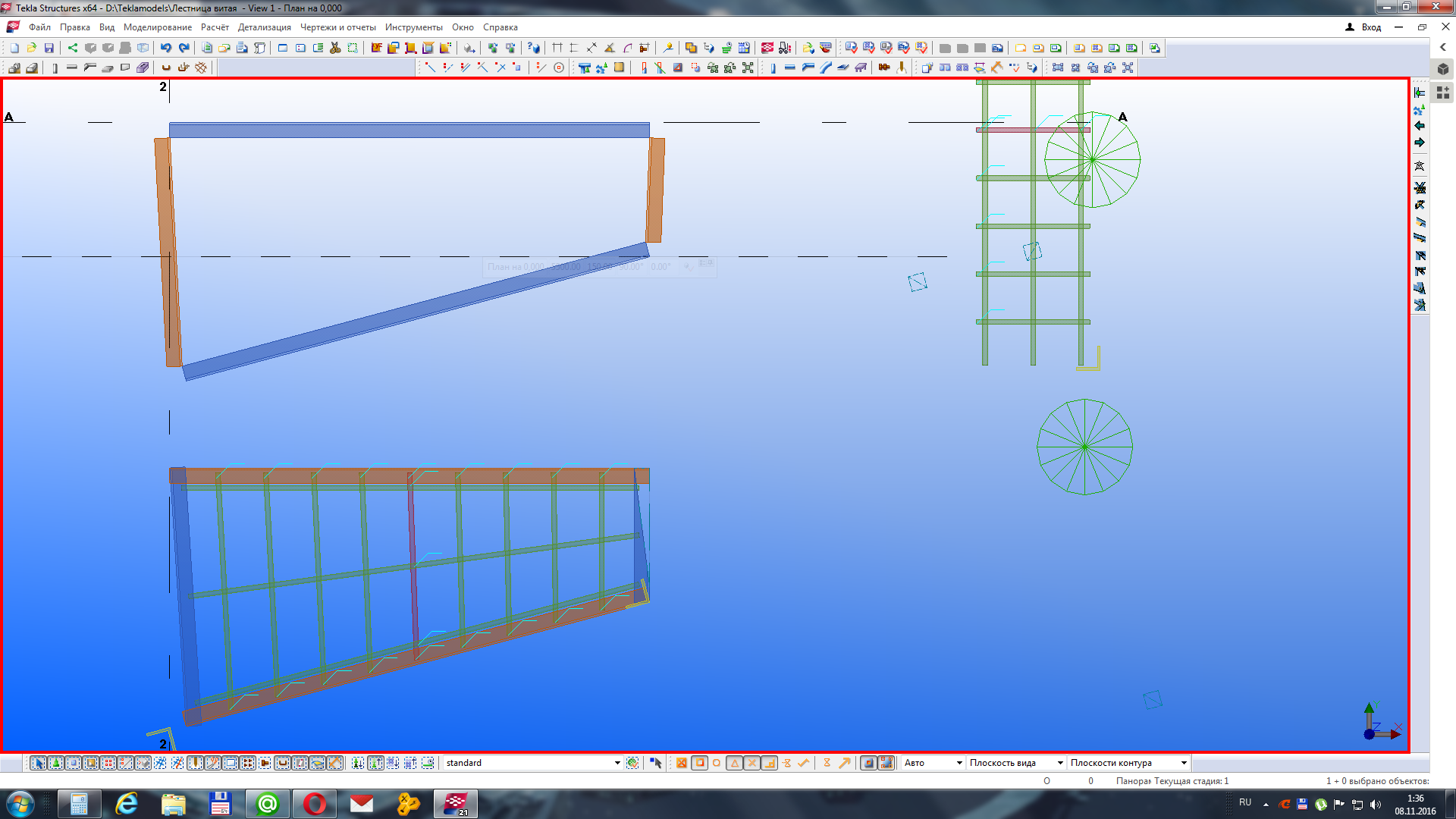Click the green share icon

coord(73,48)
